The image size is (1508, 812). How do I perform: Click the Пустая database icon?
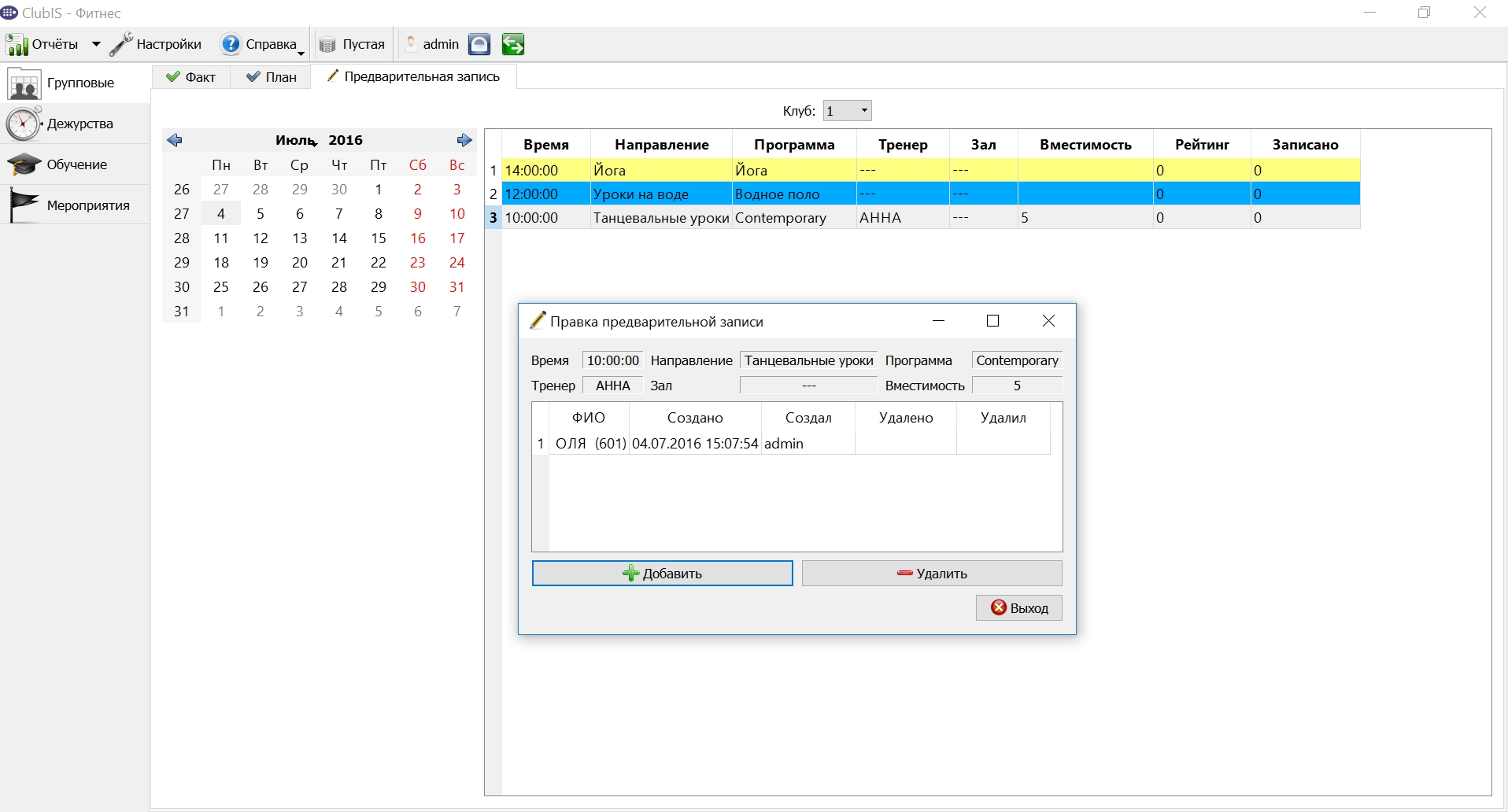pyautogui.click(x=327, y=45)
